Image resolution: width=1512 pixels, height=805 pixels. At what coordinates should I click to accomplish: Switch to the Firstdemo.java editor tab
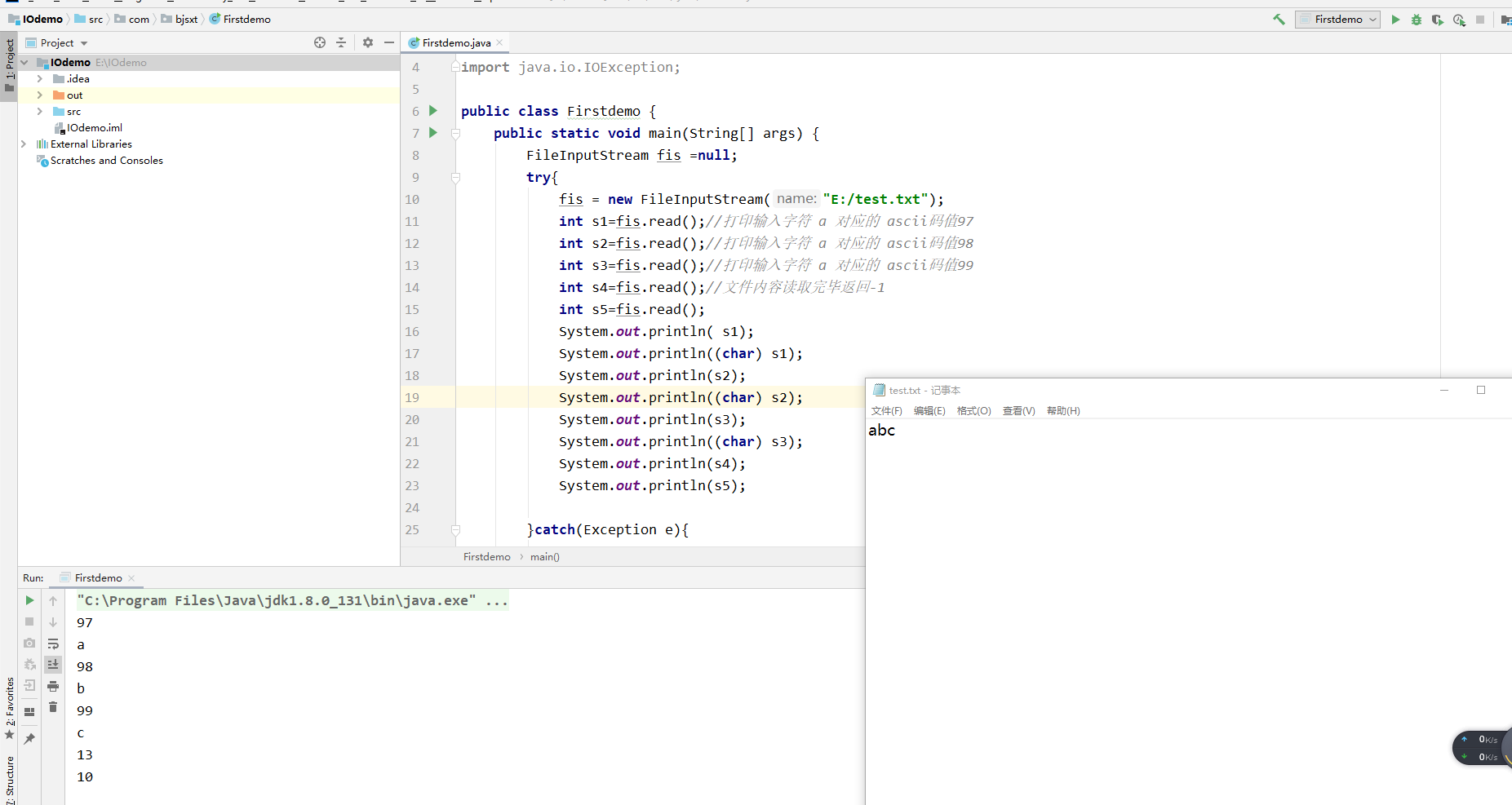(456, 42)
